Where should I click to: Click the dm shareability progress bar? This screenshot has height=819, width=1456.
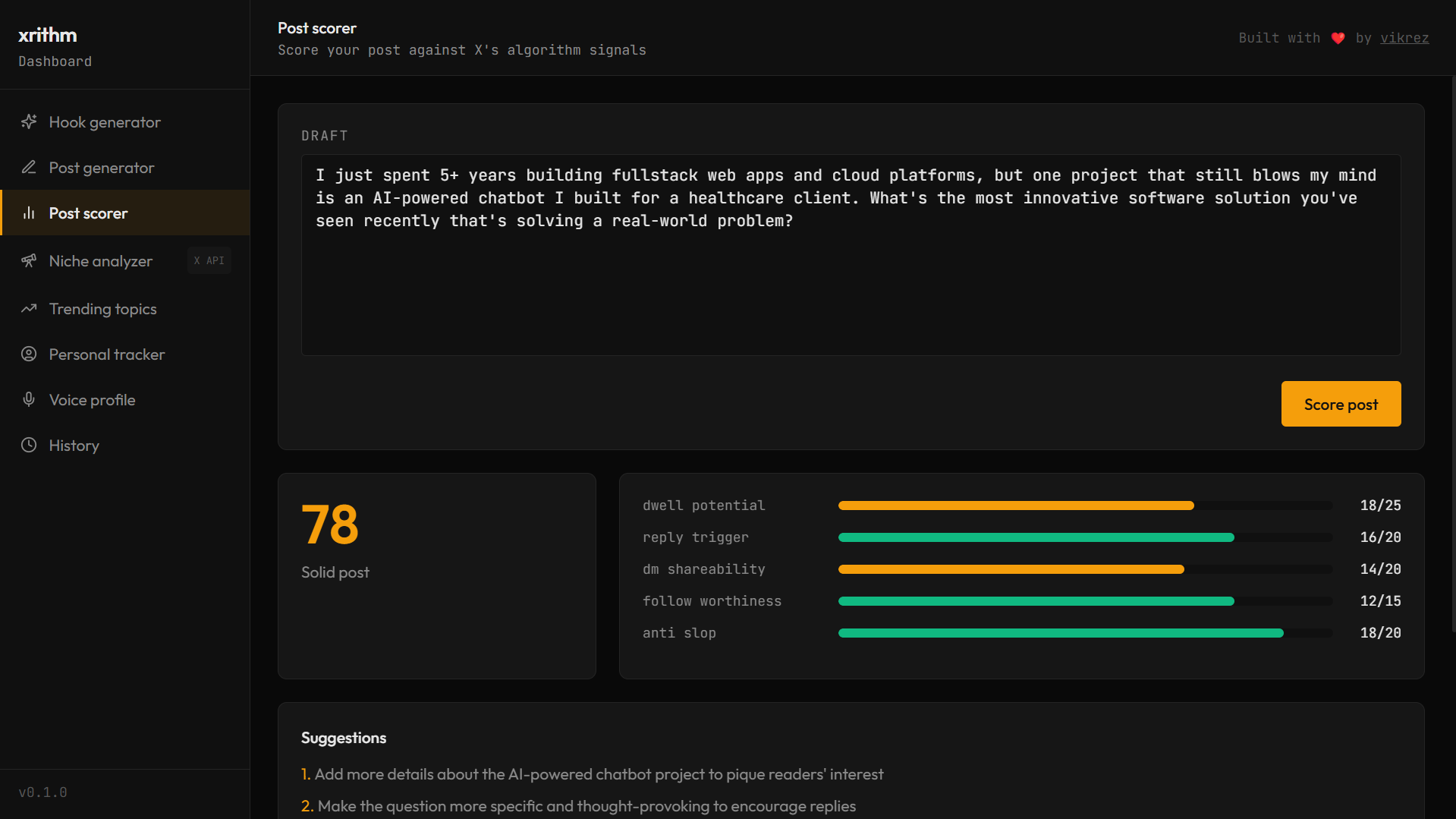1085,569
